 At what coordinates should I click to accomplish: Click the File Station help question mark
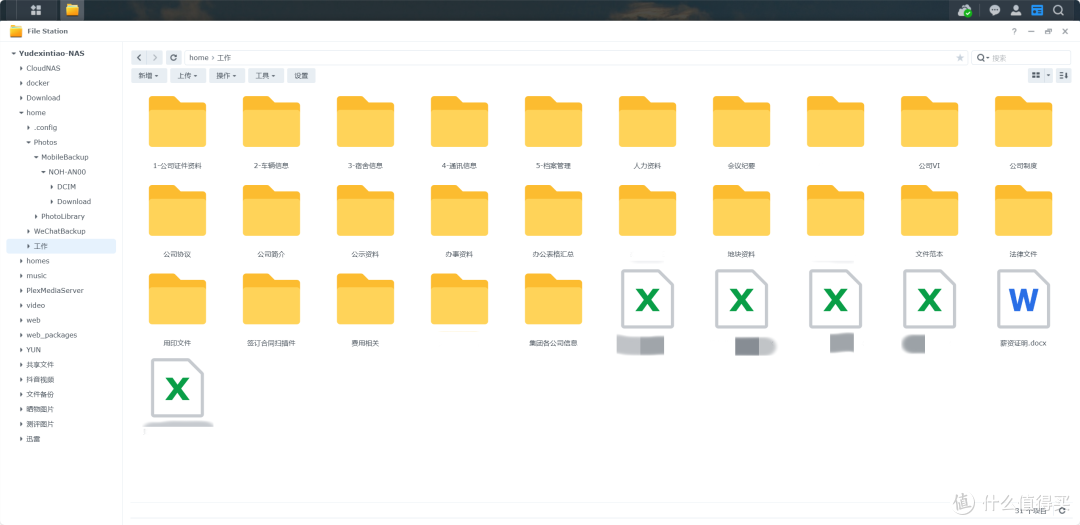[x=1014, y=32]
